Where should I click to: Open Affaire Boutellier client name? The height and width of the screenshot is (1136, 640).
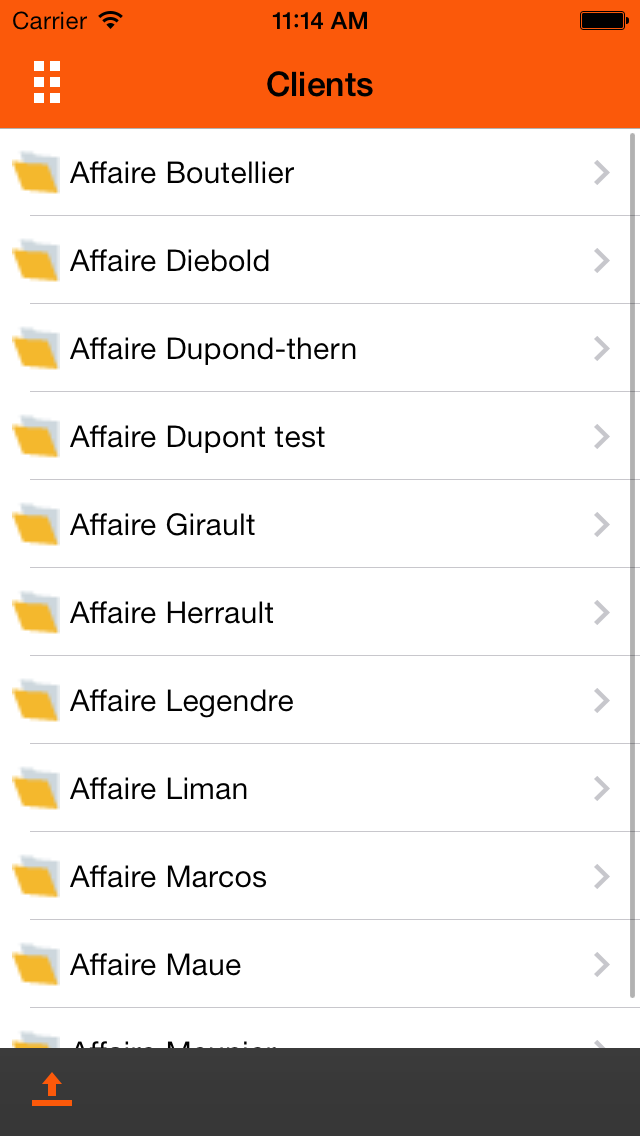click(x=182, y=173)
